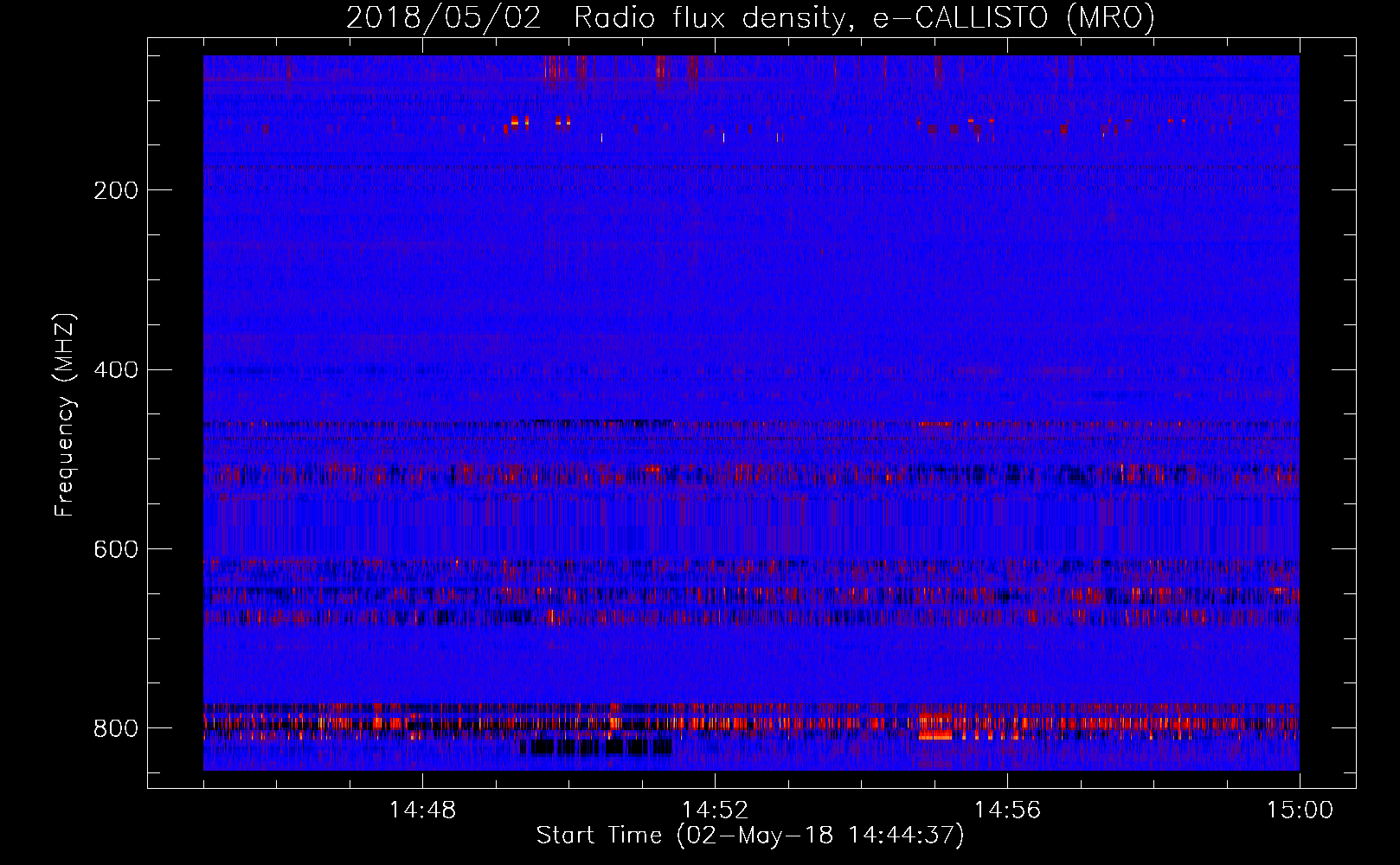Click the 'Frequency (MHZ)' axis label
The width and height of the screenshot is (1400, 865).
[65, 415]
